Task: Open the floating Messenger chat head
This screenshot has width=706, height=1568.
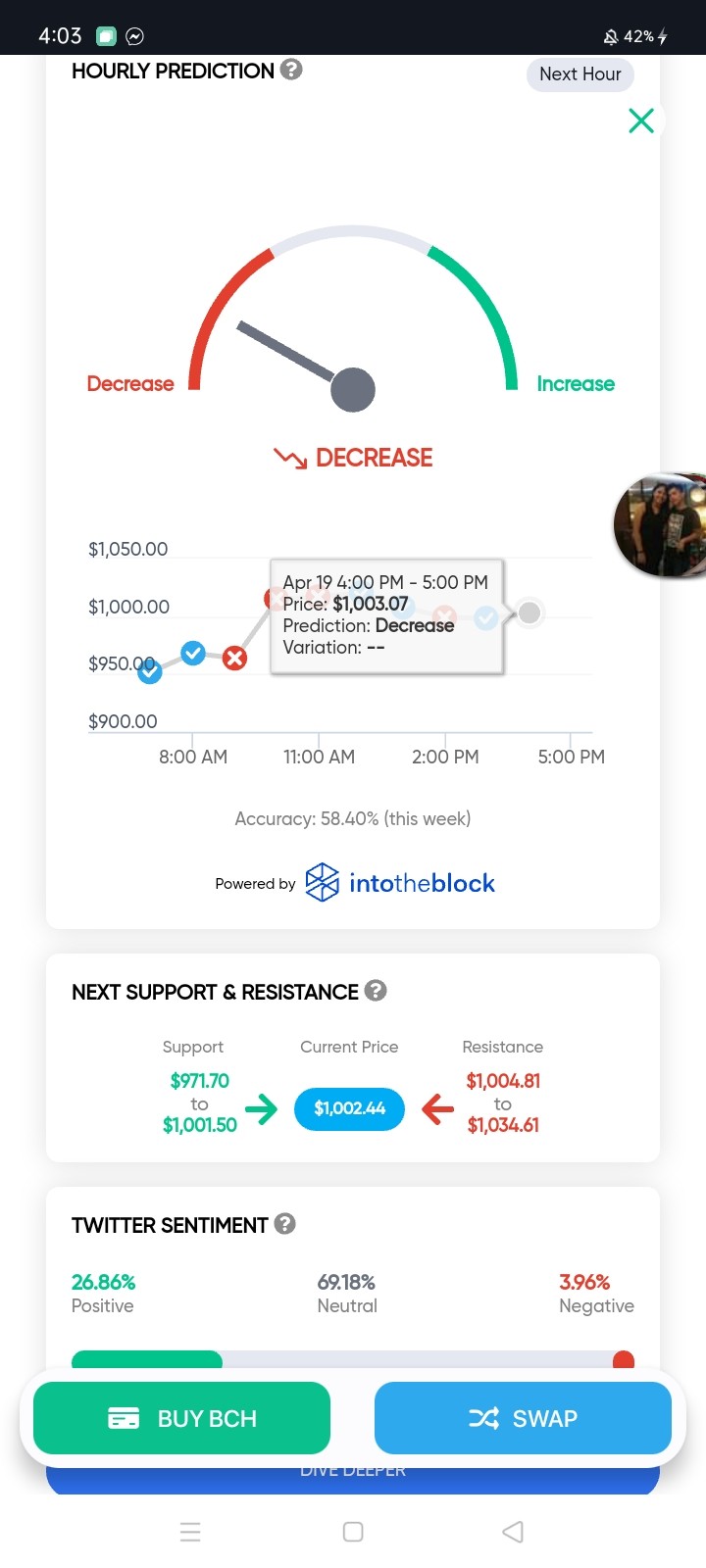Action: tap(661, 525)
